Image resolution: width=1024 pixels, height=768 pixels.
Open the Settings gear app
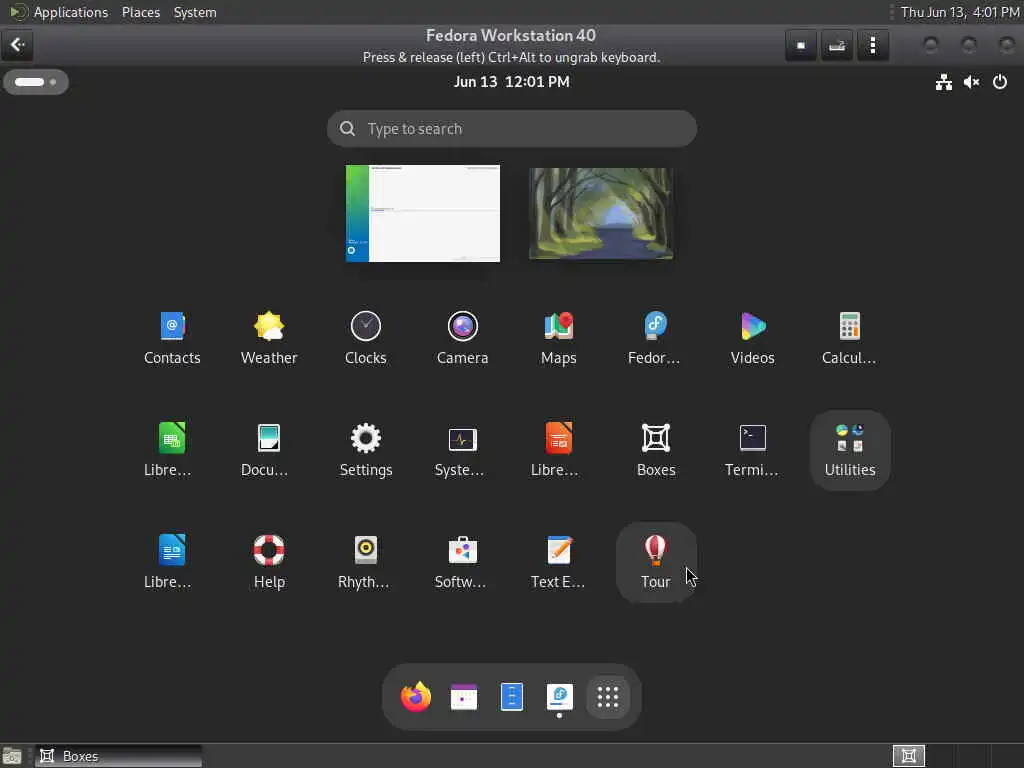[x=365, y=451]
